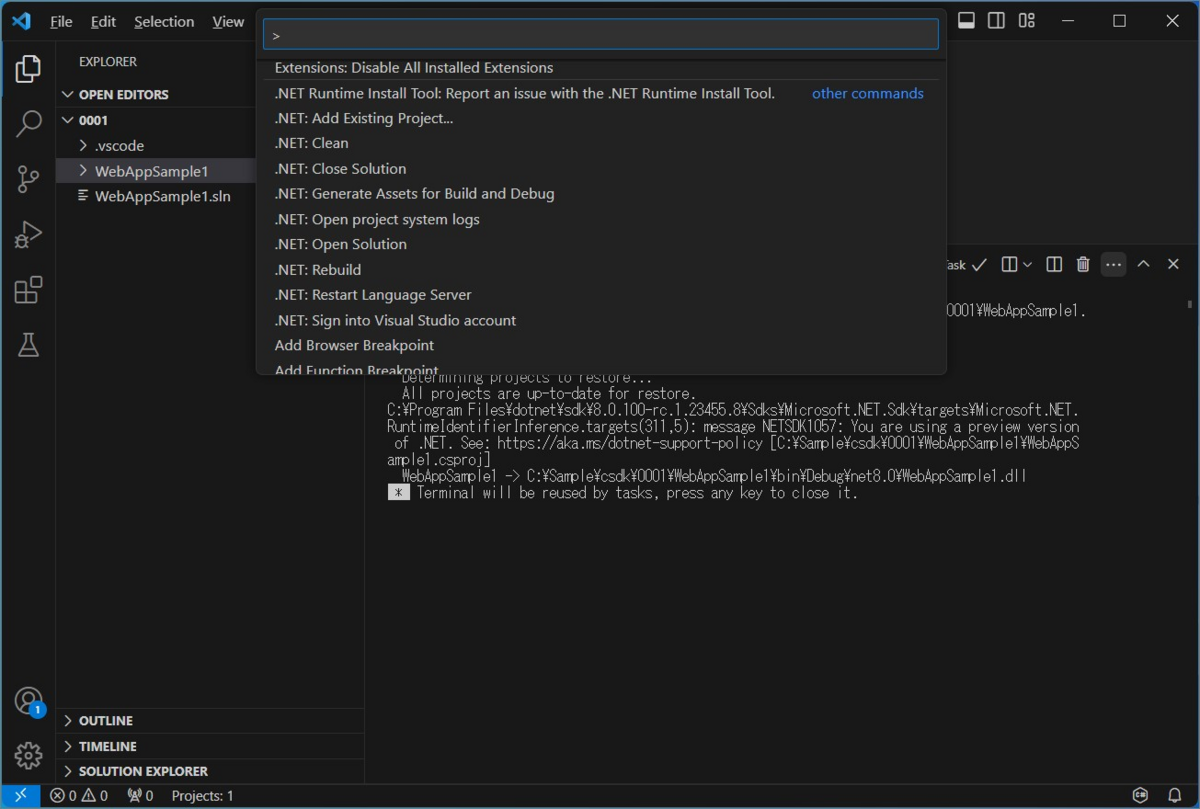
Task: Select Extensions: Disable All Installed Extensions command
Action: (601, 68)
